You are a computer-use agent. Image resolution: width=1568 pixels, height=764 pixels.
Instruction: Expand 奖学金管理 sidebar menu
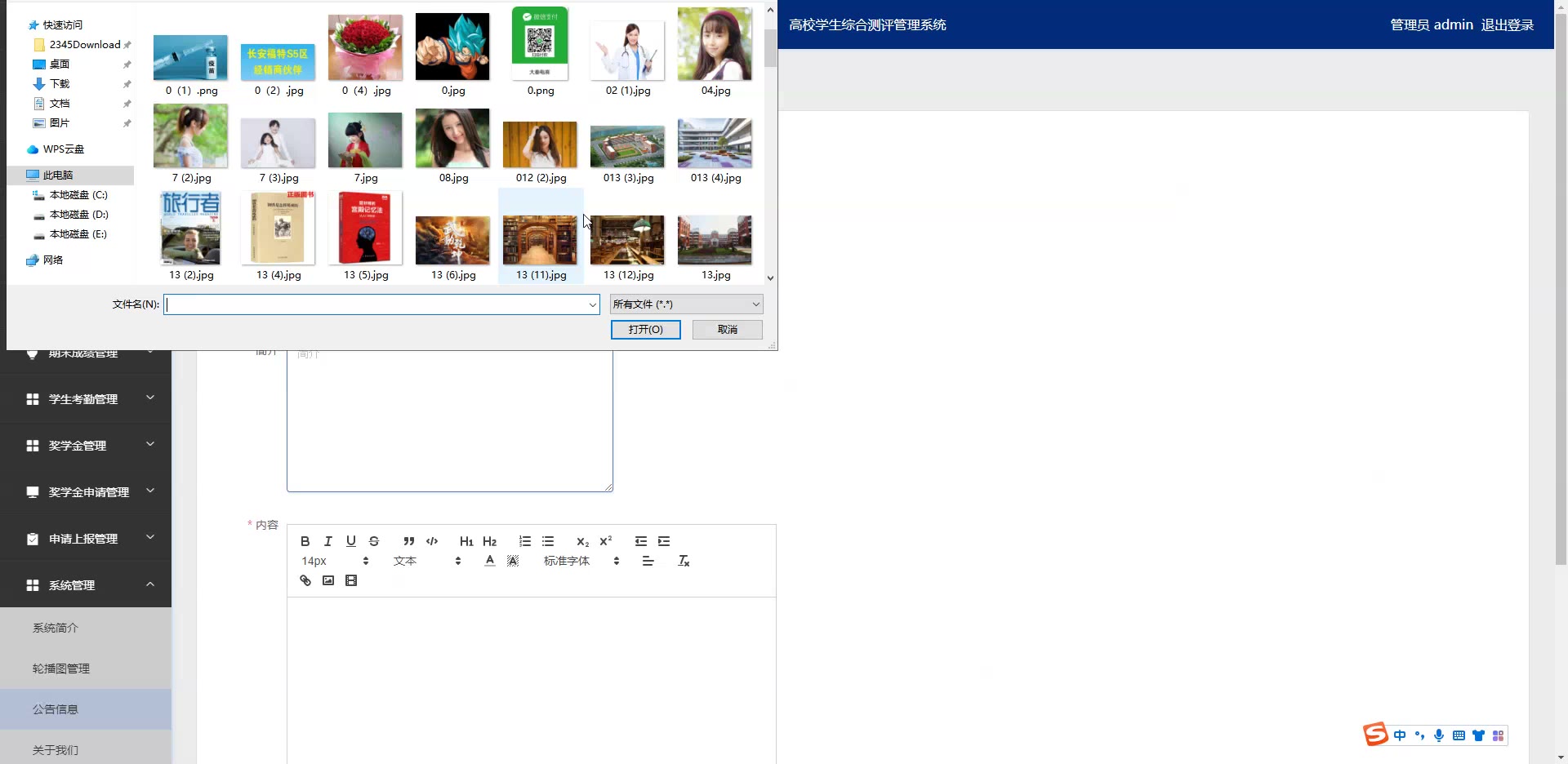pos(86,446)
